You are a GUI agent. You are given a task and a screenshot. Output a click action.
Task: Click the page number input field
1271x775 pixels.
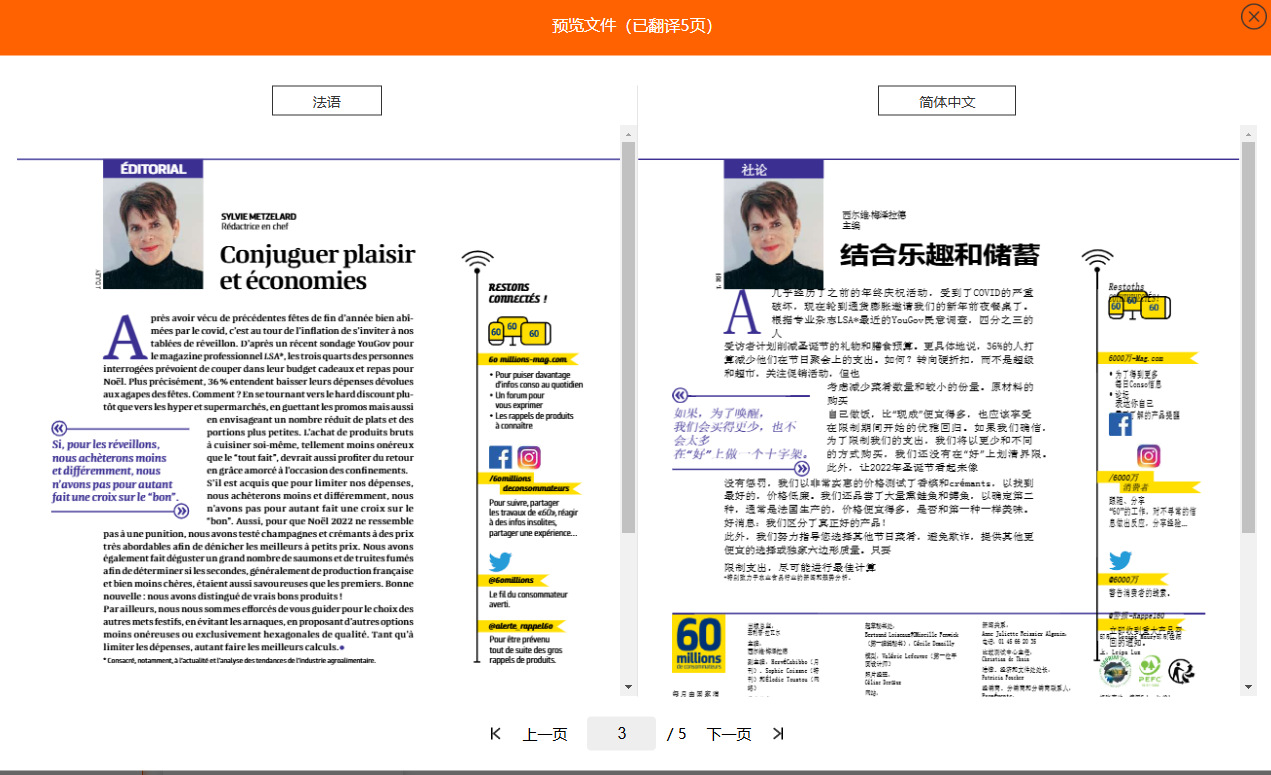pyautogui.click(x=621, y=733)
